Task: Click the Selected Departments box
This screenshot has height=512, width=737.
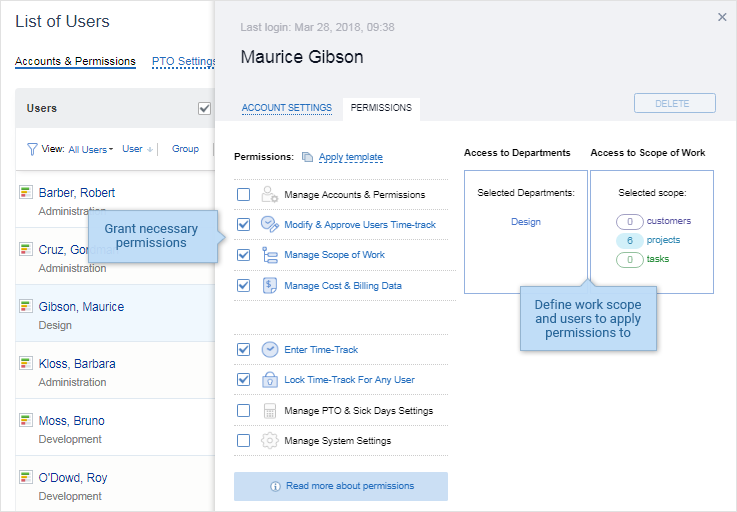Action: click(526, 232)
